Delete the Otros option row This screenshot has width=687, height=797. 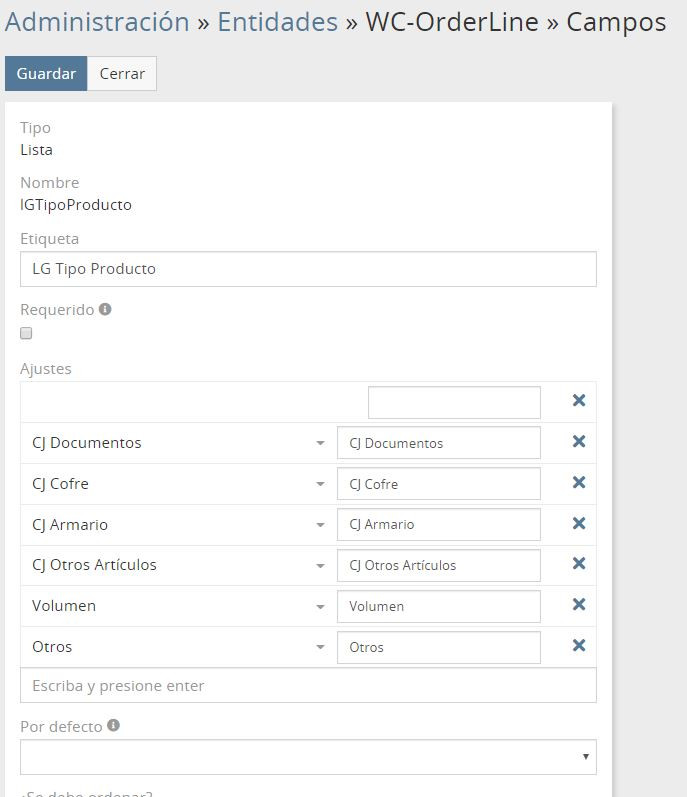[x=578, y=646]
